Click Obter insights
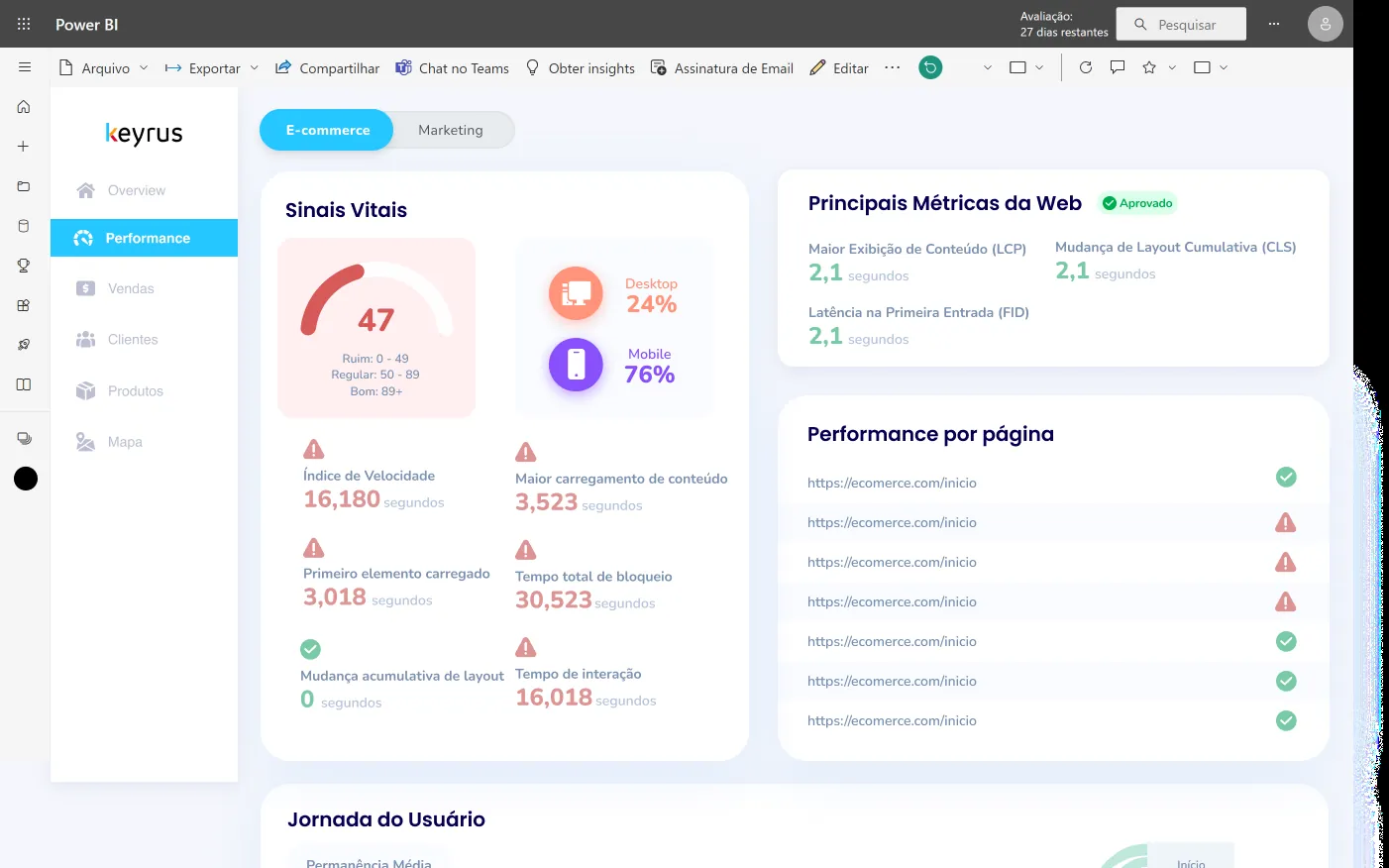The image size is (1389, 868). pyautogui.click(x=580, y=67)
